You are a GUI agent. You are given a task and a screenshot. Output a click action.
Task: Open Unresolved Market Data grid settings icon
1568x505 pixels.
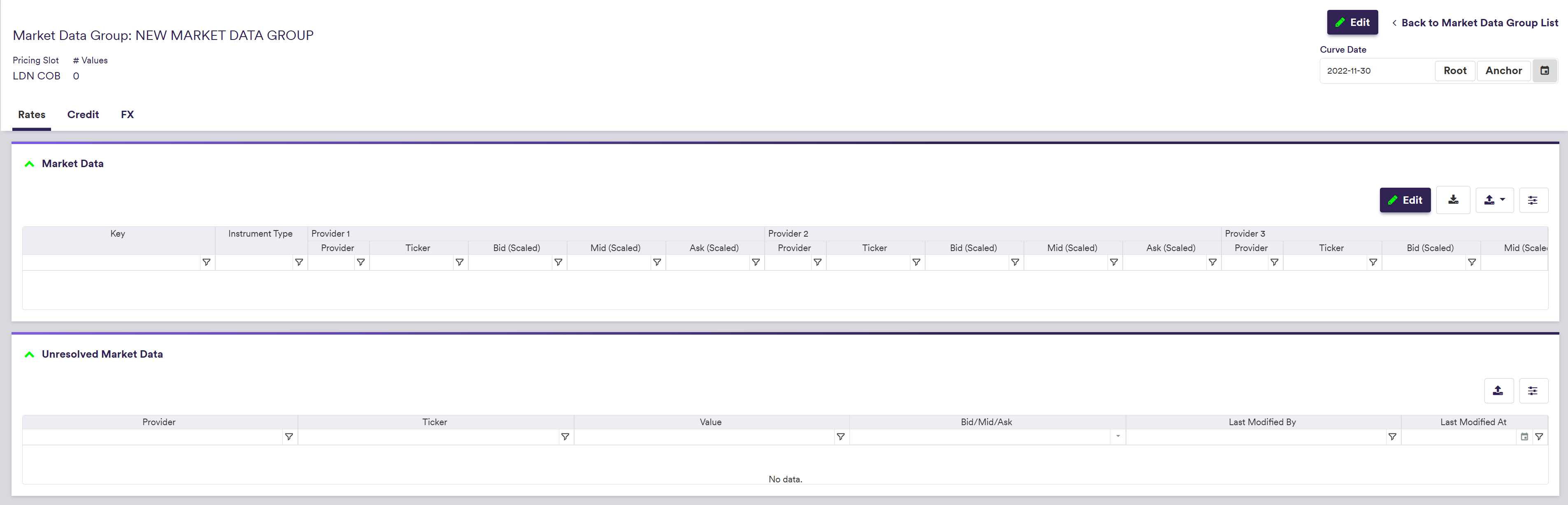[1533, 391]
